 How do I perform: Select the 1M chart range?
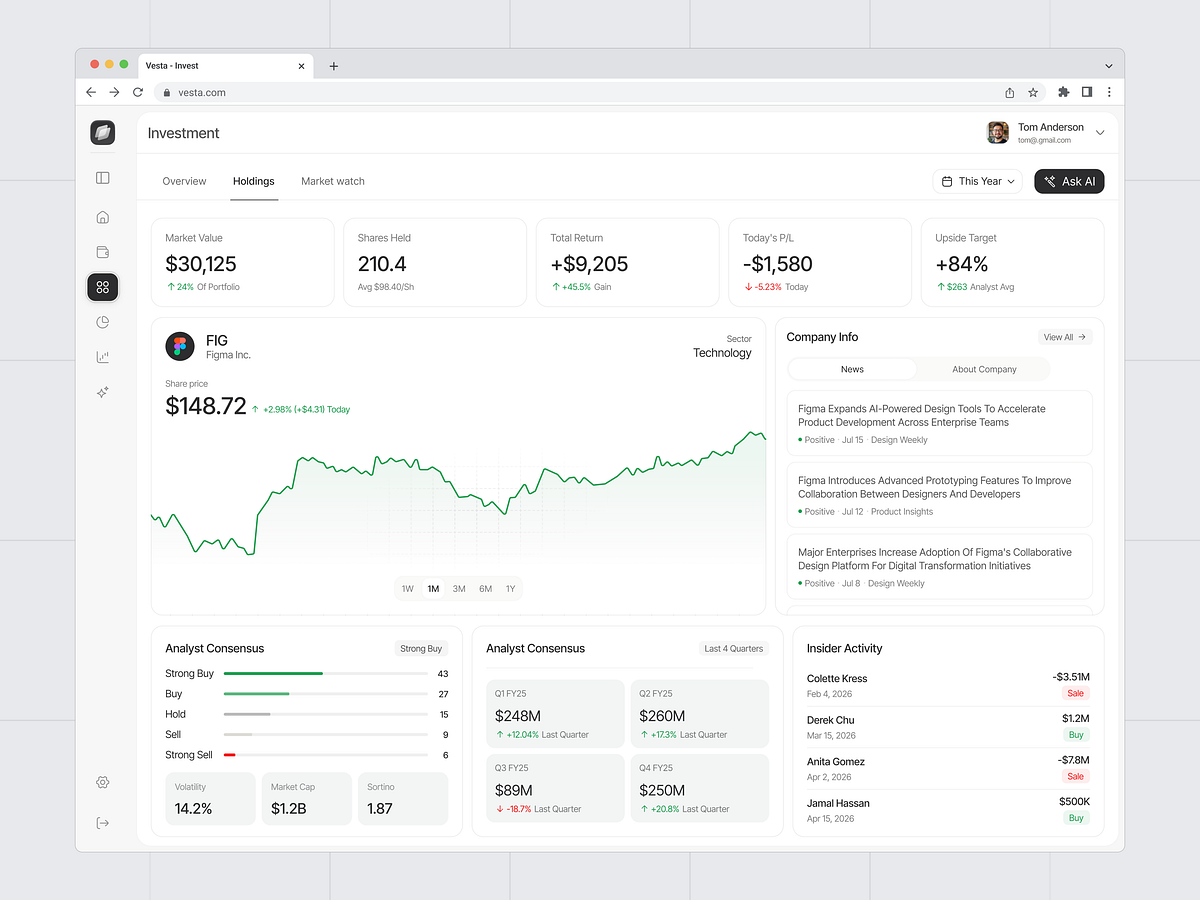(x=433, y=589)
